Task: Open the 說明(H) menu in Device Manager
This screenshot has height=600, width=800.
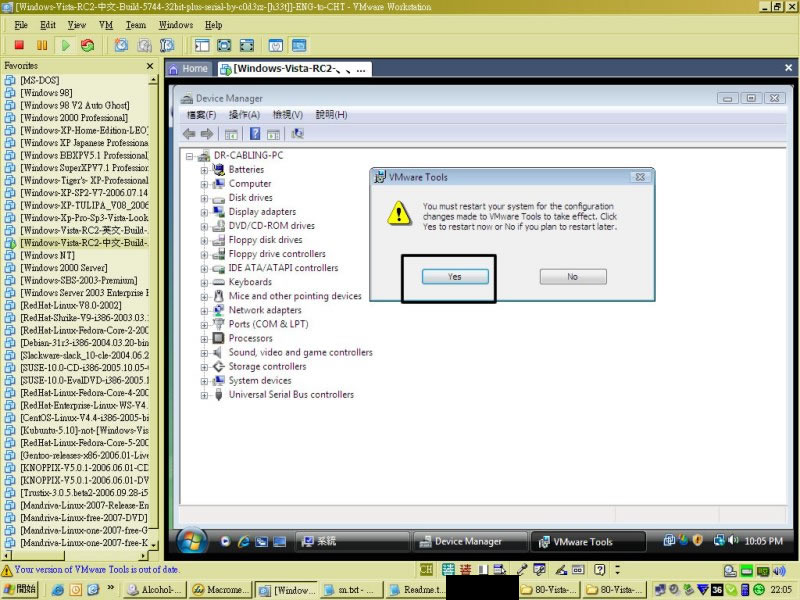Action: 331,115
